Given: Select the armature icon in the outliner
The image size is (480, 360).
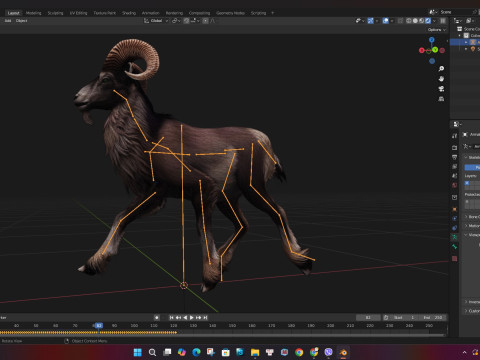Looking at the screenshot, I should tap(473, 42).
